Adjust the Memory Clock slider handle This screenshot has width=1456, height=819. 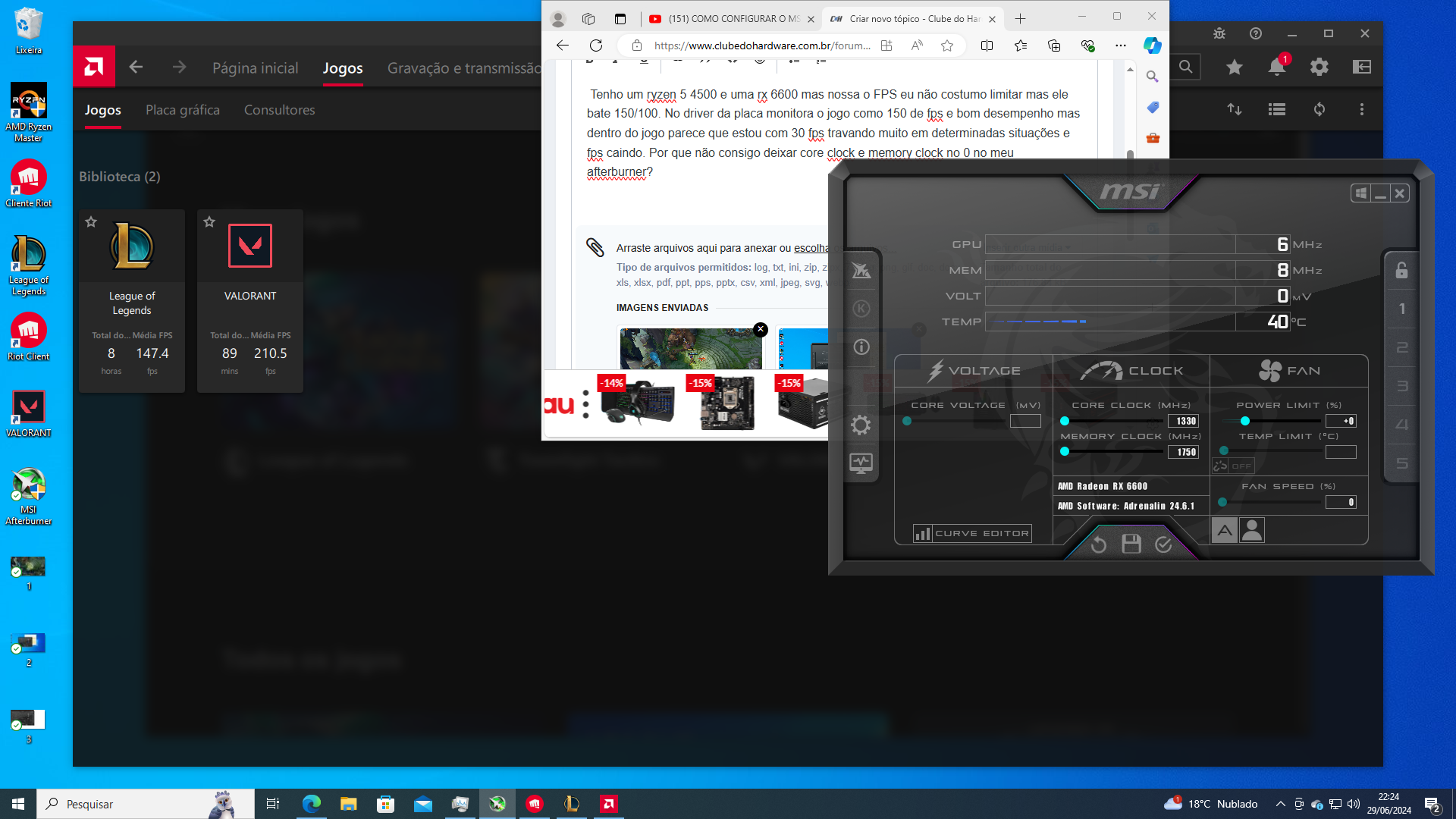click(x=1065, y=451)
